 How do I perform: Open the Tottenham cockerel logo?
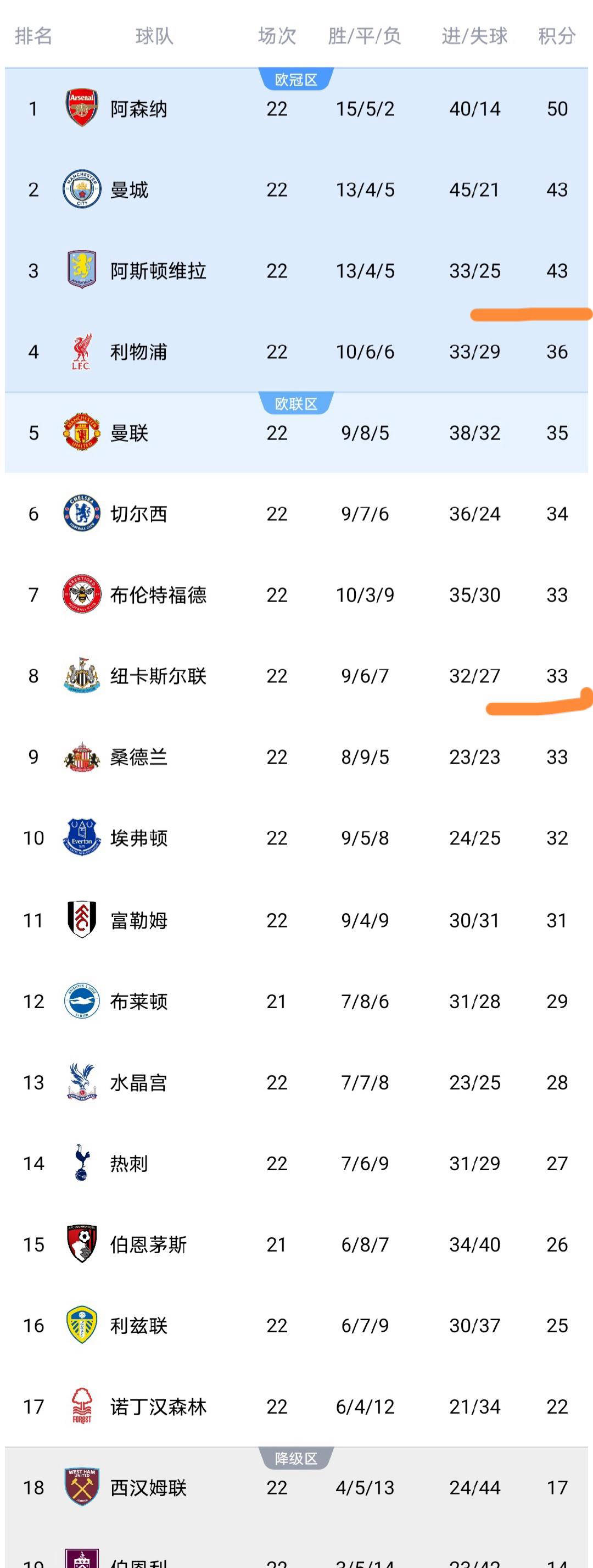81,1162
